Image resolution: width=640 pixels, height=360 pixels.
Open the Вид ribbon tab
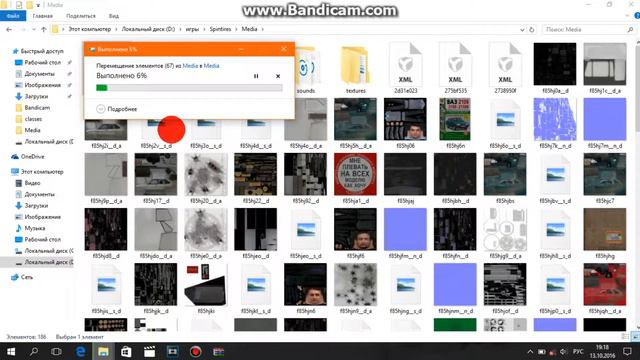(x=114, y=16)
